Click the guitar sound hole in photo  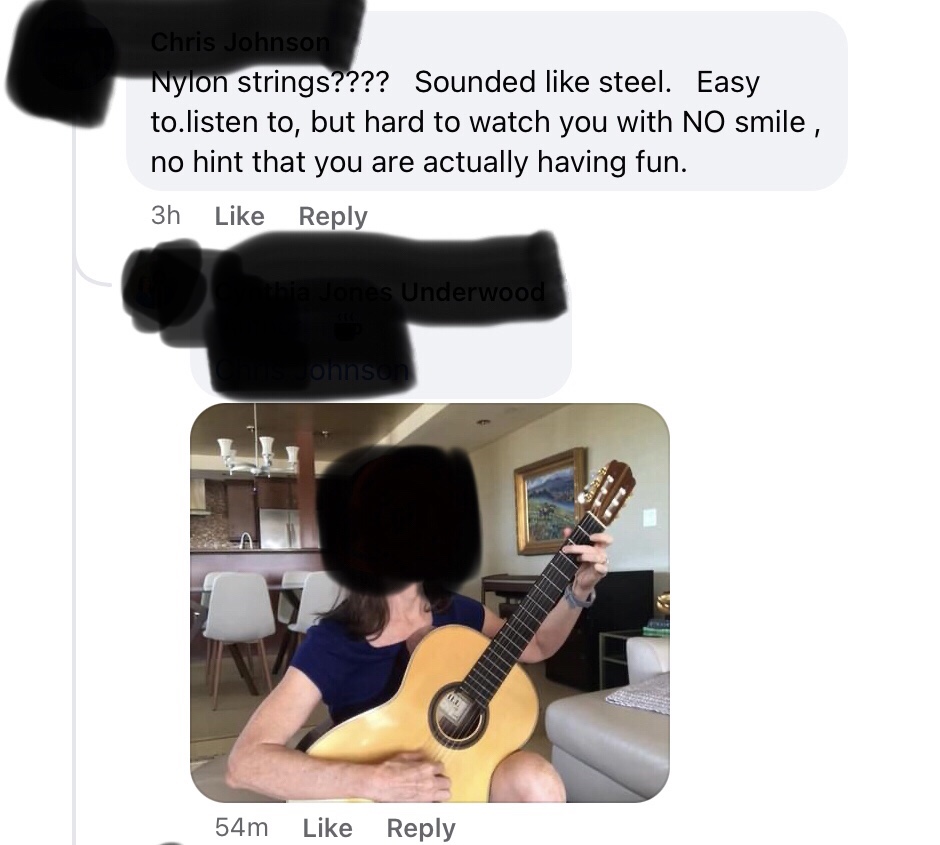click(x=457, y=715)
